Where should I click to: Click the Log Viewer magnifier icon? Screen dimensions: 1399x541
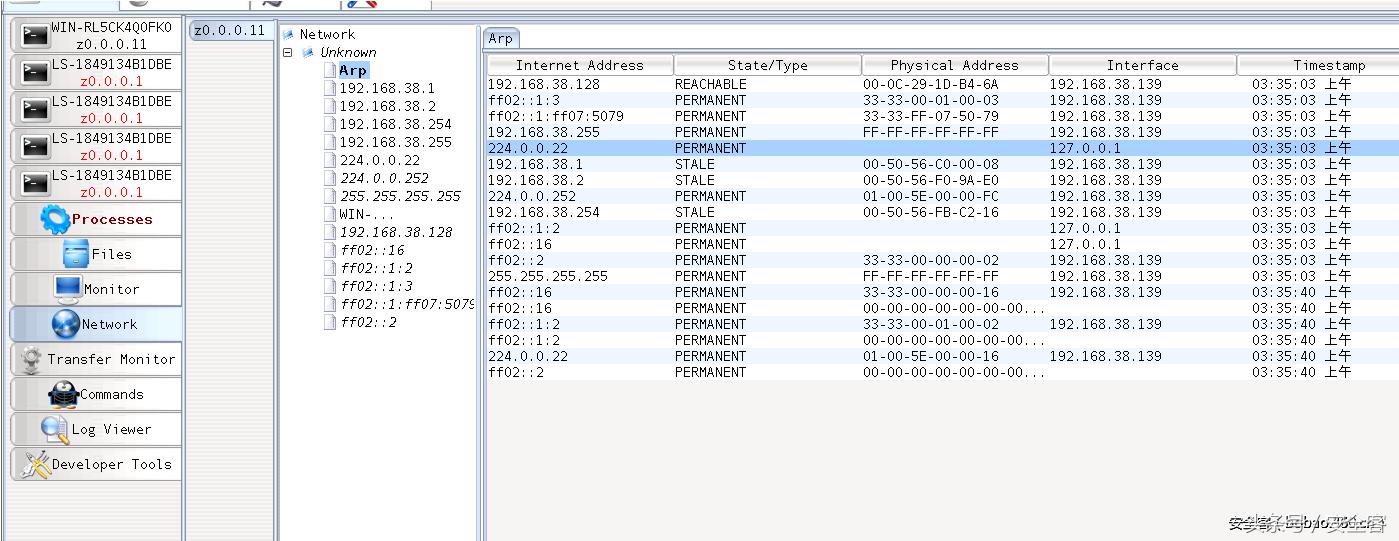point(54,429)
